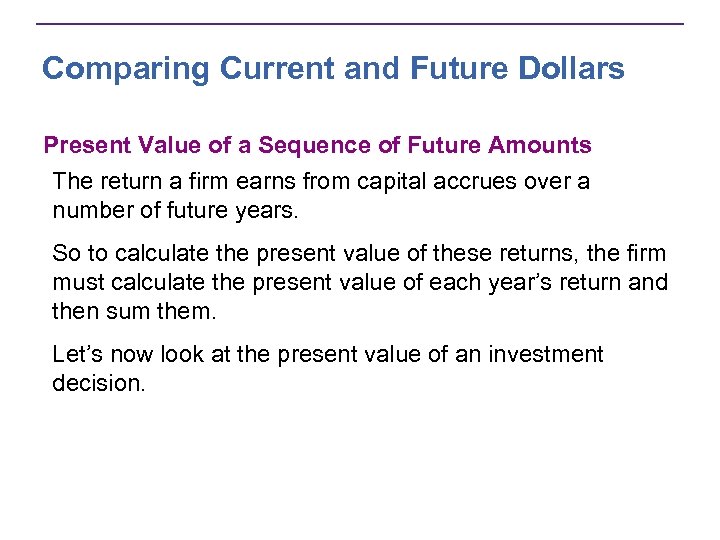Click the word 'investment' in the last paragraph
The height and width of the screenshot is (540, 720).
[546, 355]
